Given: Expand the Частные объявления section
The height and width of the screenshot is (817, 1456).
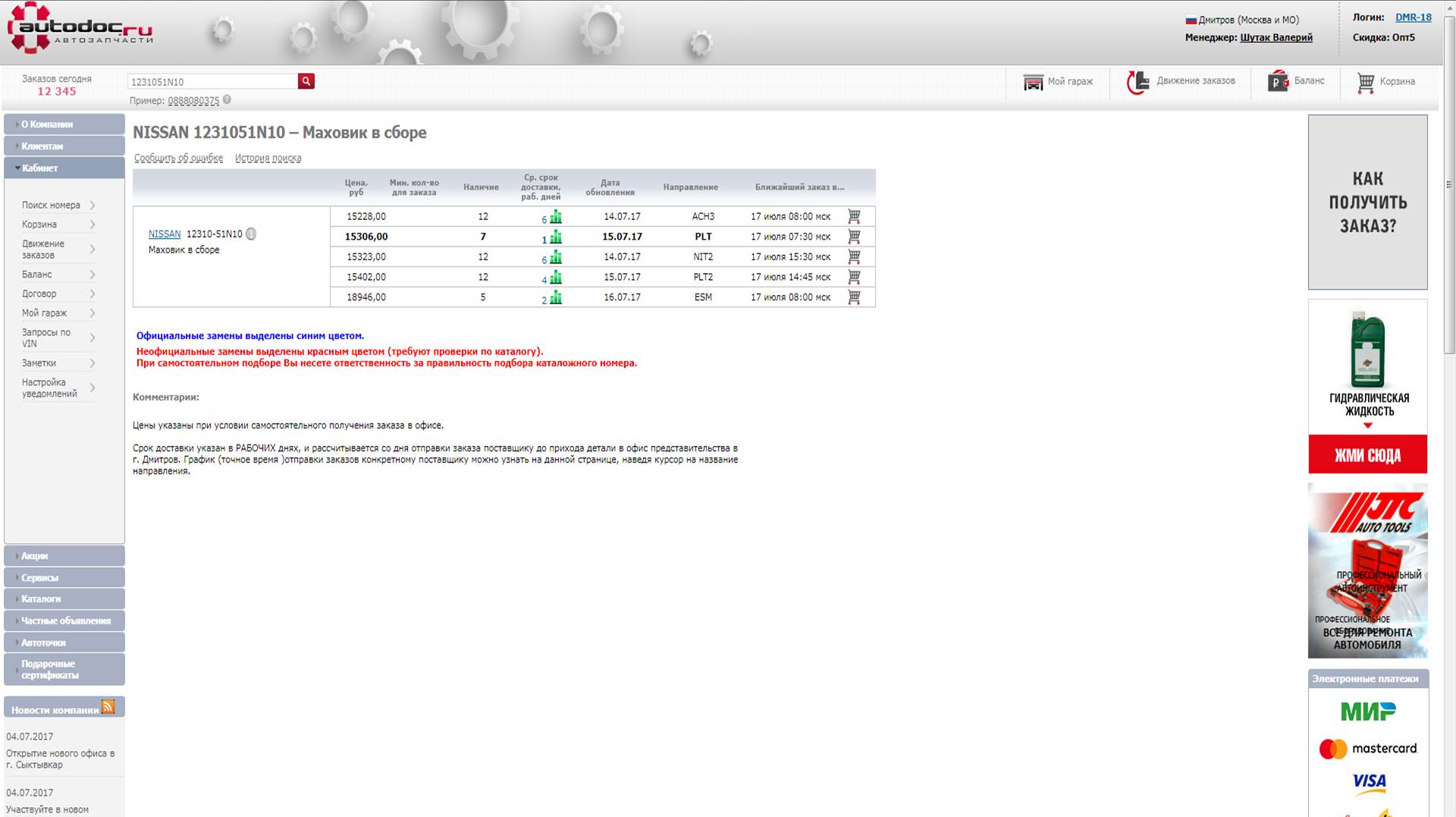Looking at the screenshot, I should click(64, 621).
